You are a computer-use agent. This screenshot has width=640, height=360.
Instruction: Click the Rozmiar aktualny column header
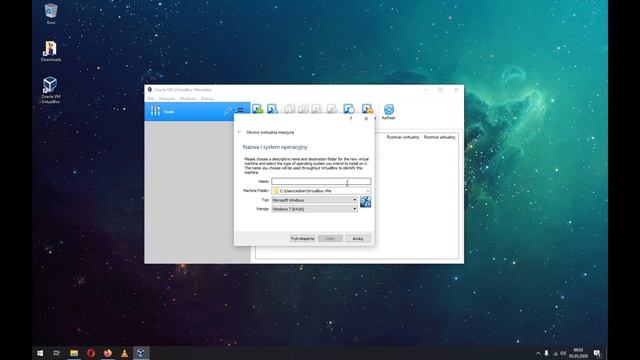click(440, 137)
